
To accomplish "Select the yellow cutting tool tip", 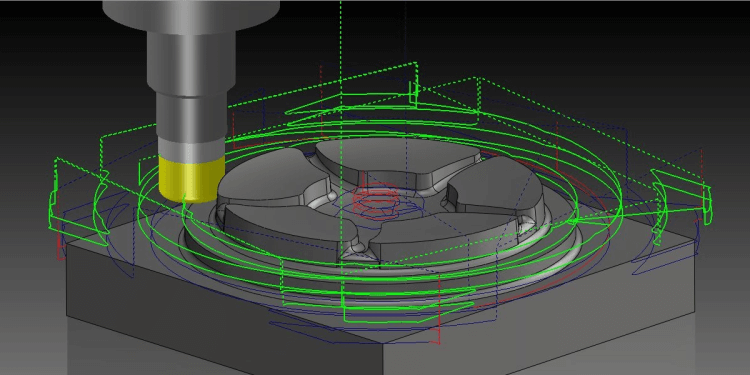I will pyautogui.click(x=192, y=179).
